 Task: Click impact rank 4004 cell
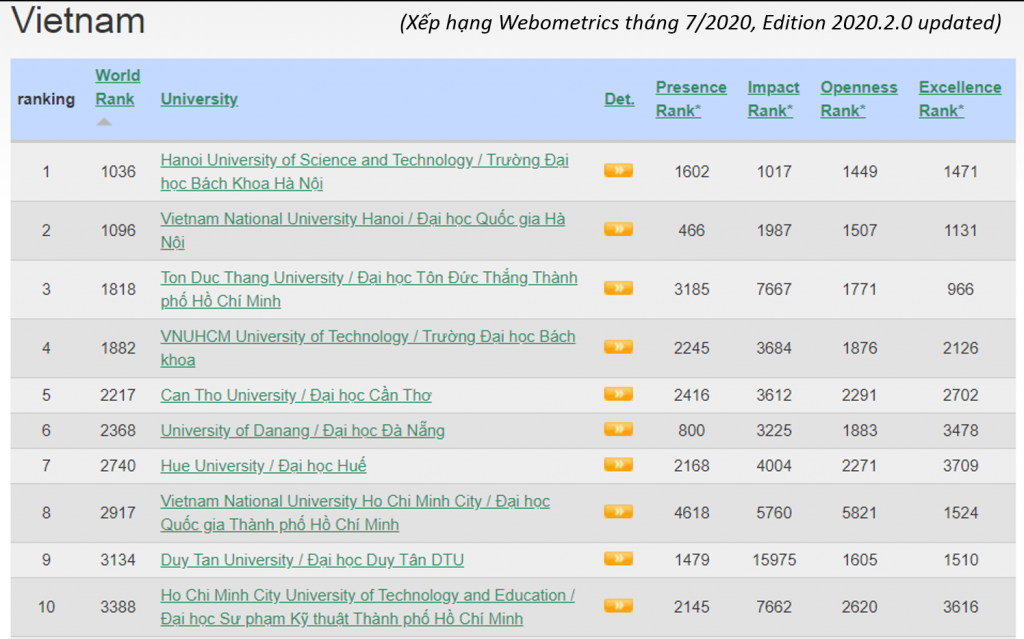[774, 466]
